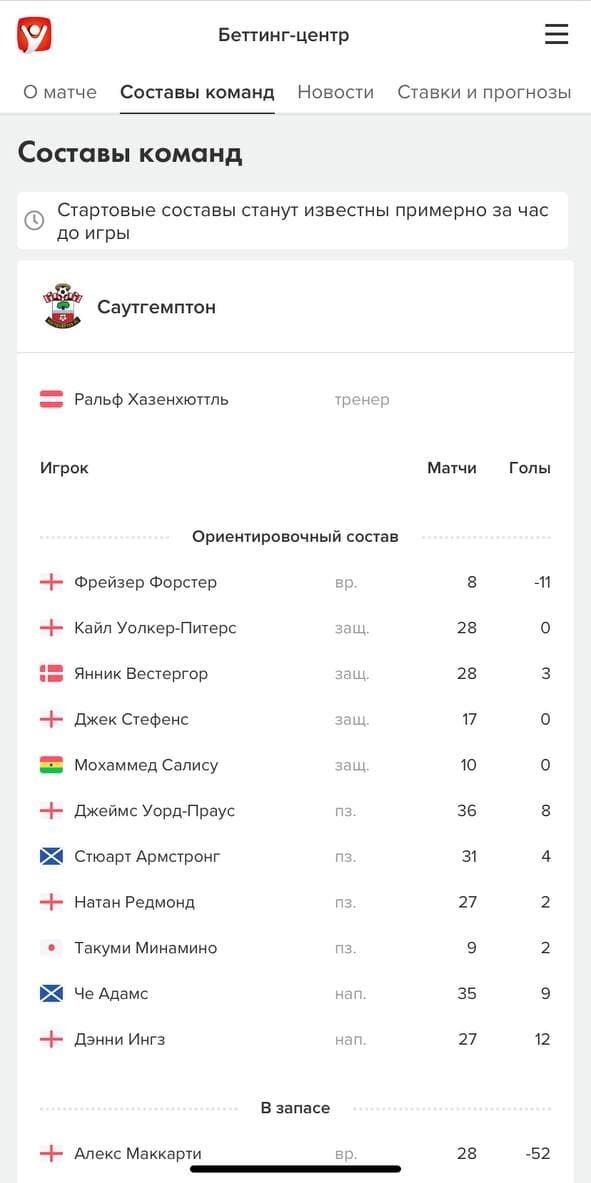Tap Фрейзер Форстер goalkeeper row
Image resolution: width=591 pixels, height=1183 pixels.
tap(295, 582)
